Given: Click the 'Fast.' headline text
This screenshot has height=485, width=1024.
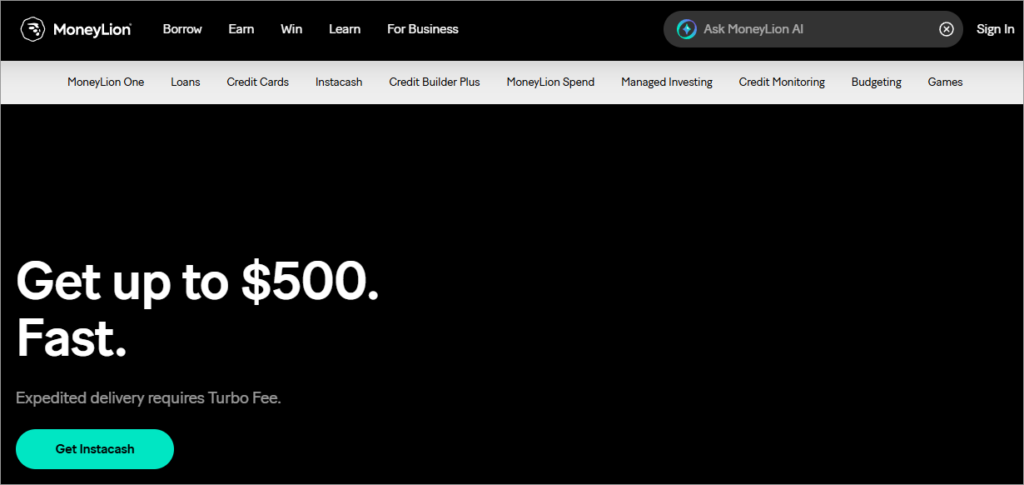Looking at the screenshot, I should [71, 339].
